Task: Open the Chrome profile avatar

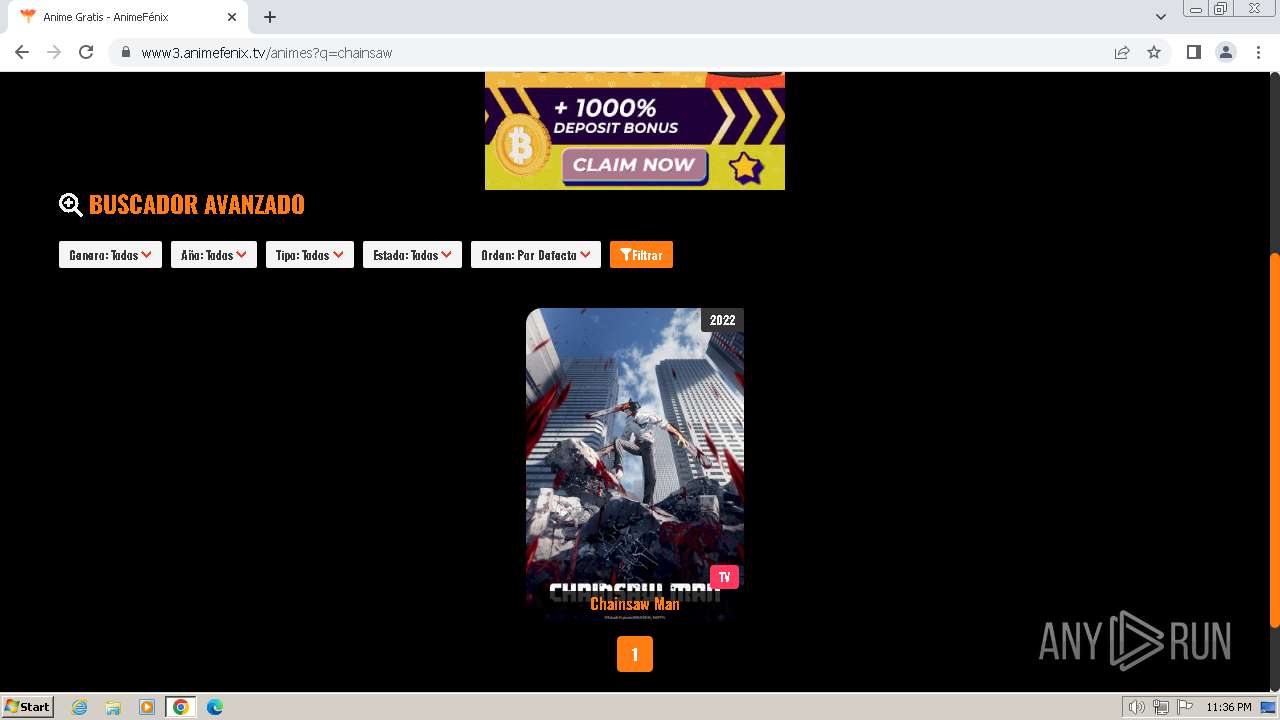Action: point(1226,52)
